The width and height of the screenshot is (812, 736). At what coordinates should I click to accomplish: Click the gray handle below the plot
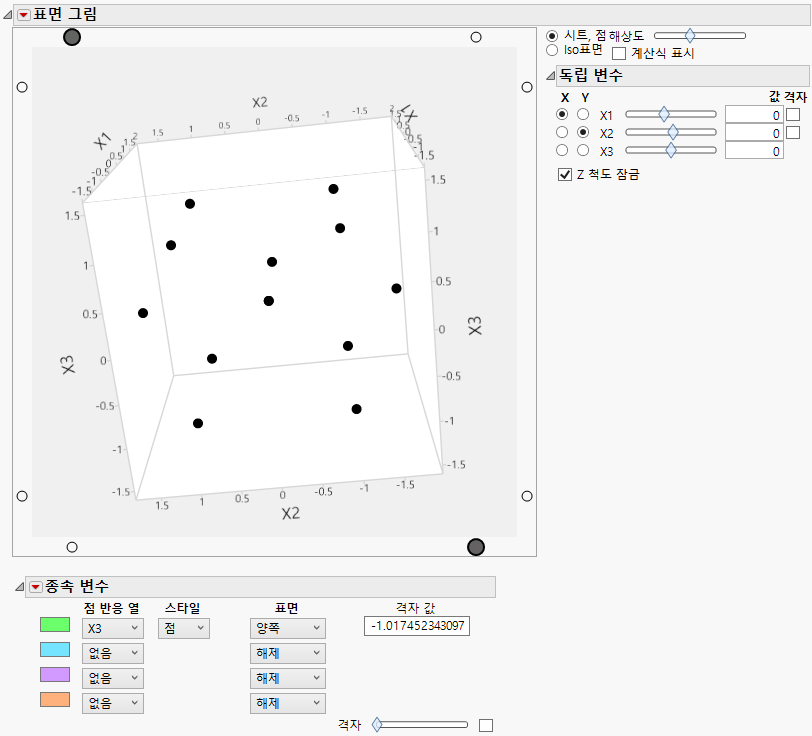475,546
